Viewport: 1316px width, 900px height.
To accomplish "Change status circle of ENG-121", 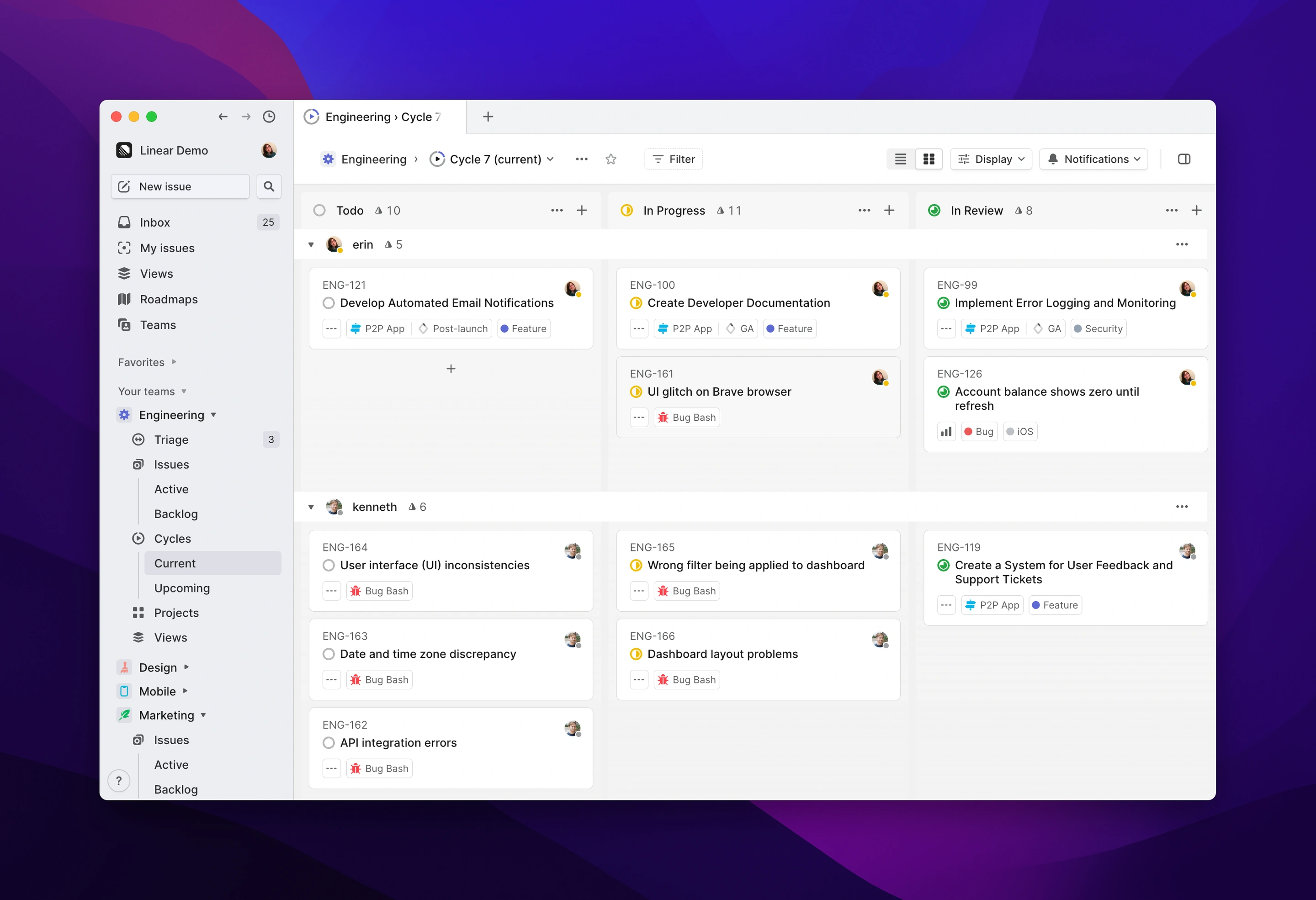I will (x=329, y=303).
